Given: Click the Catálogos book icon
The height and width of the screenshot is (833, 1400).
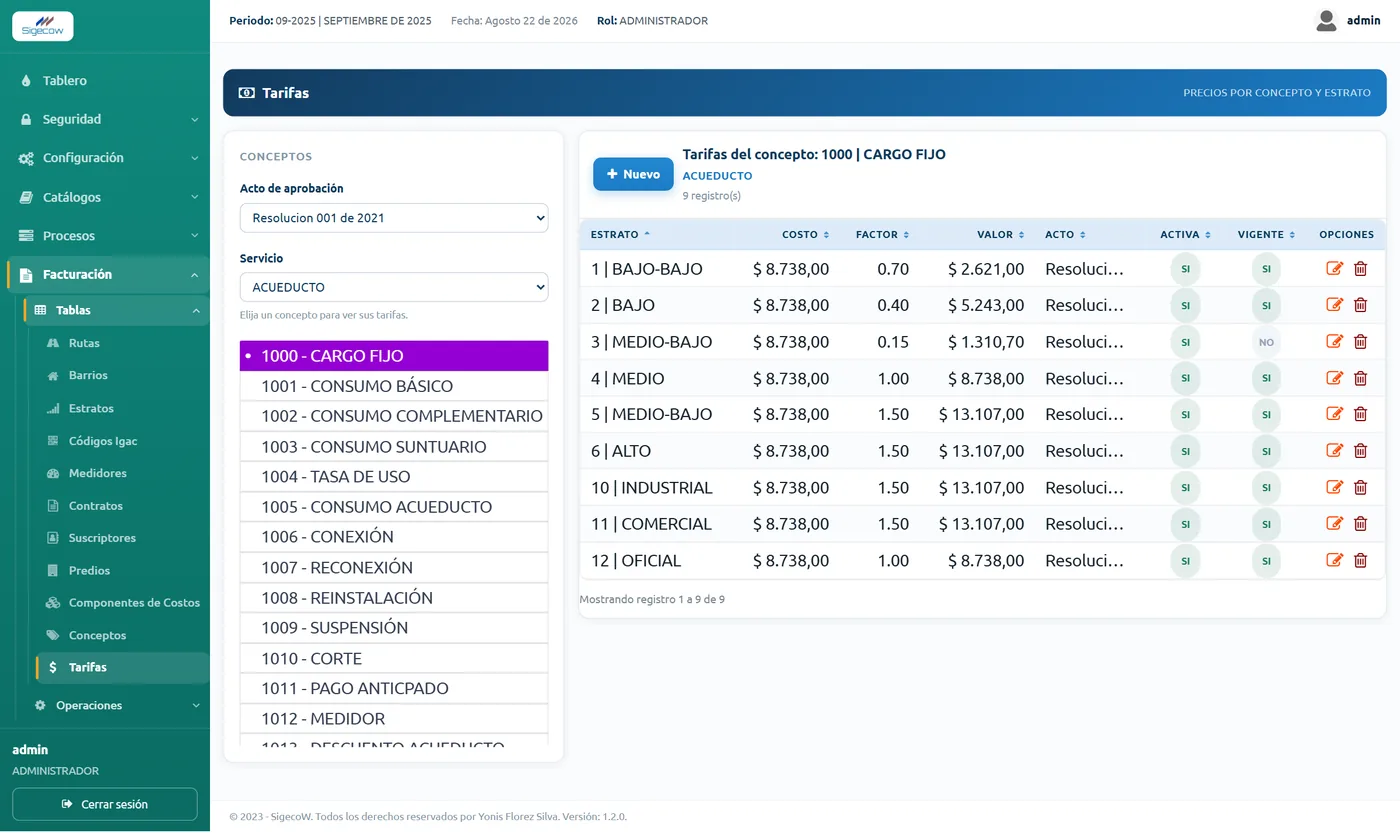Looking at the screenshot, I should tap(26, 197).
